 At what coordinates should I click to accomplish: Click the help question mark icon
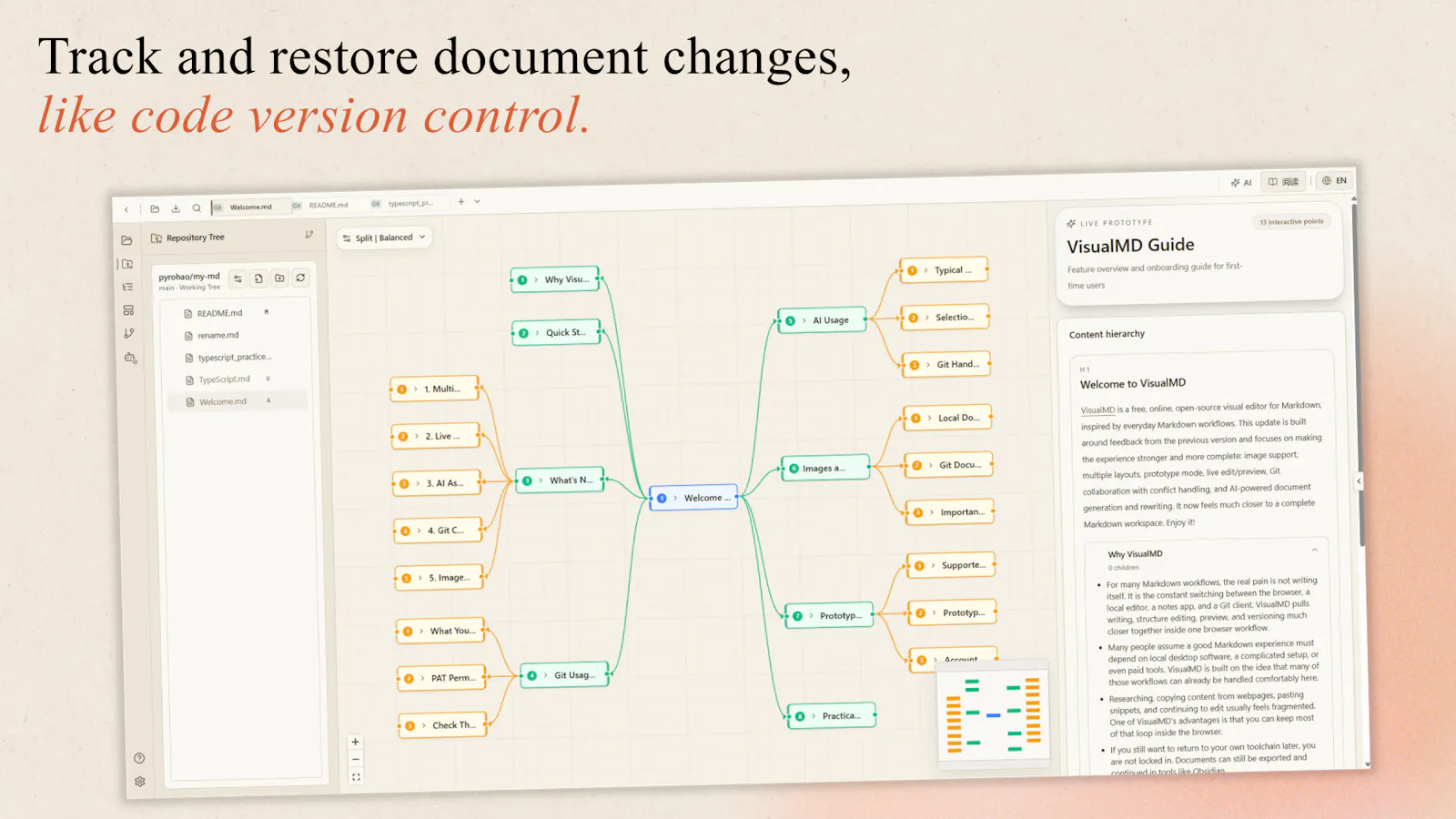139,758
